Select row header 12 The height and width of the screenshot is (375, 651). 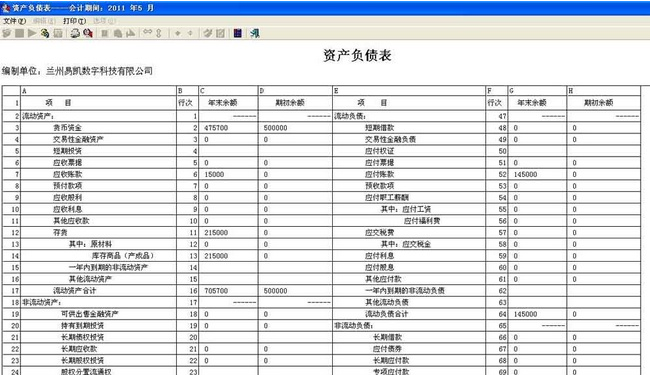11,233
